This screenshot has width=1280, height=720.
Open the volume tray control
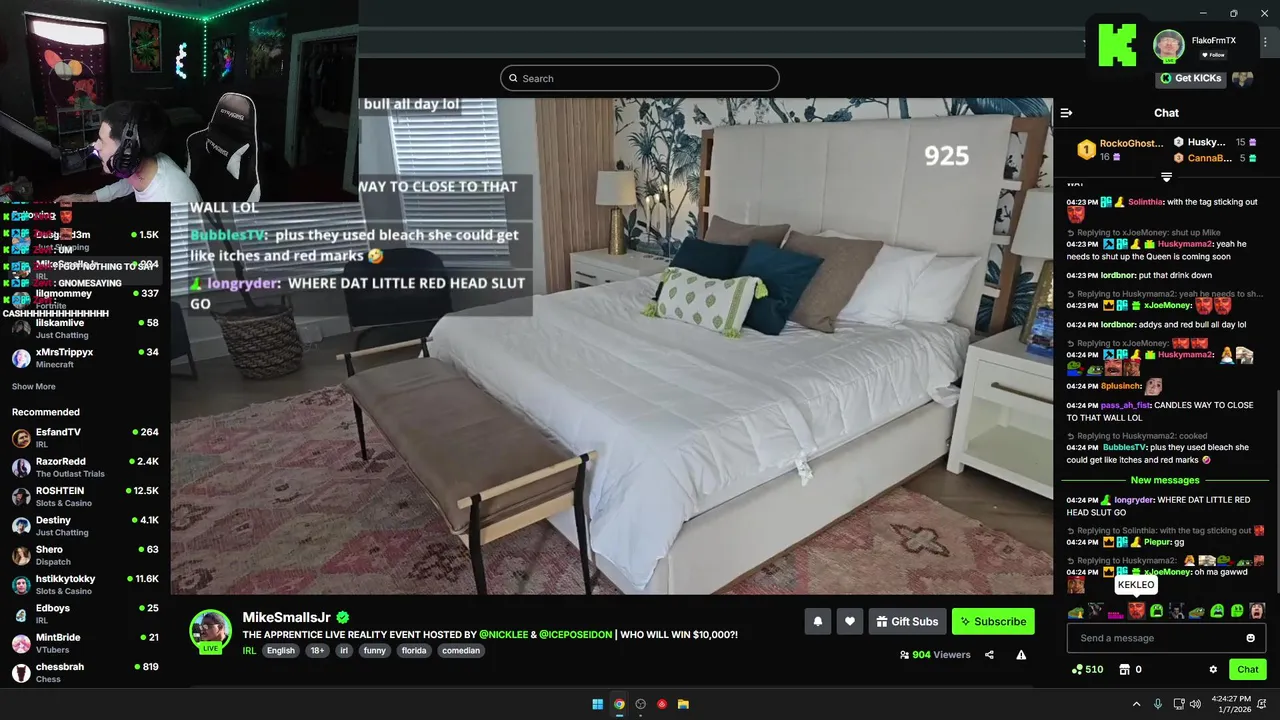click(1196, 704)
